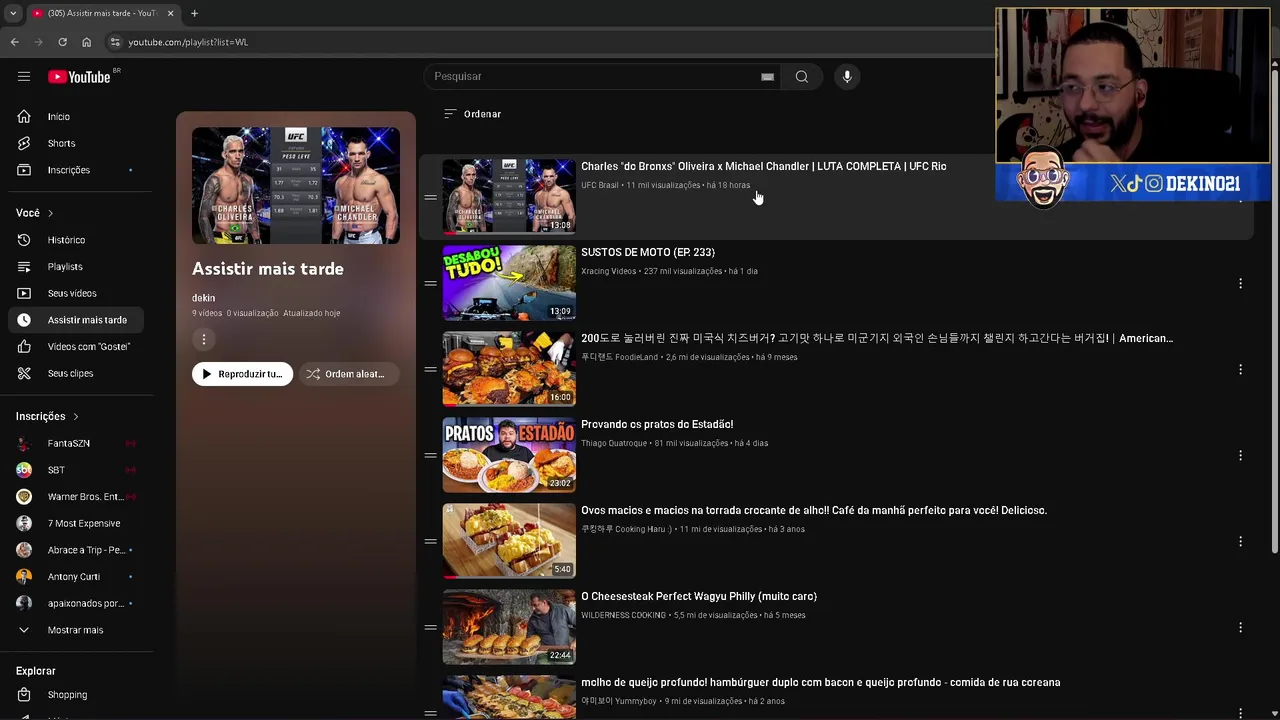Image resolution: width=1280 pixels, height=720 pixels.
Task: Open the browser tab list dropdown
Action: pyautogui.click(x=13, y=13)
